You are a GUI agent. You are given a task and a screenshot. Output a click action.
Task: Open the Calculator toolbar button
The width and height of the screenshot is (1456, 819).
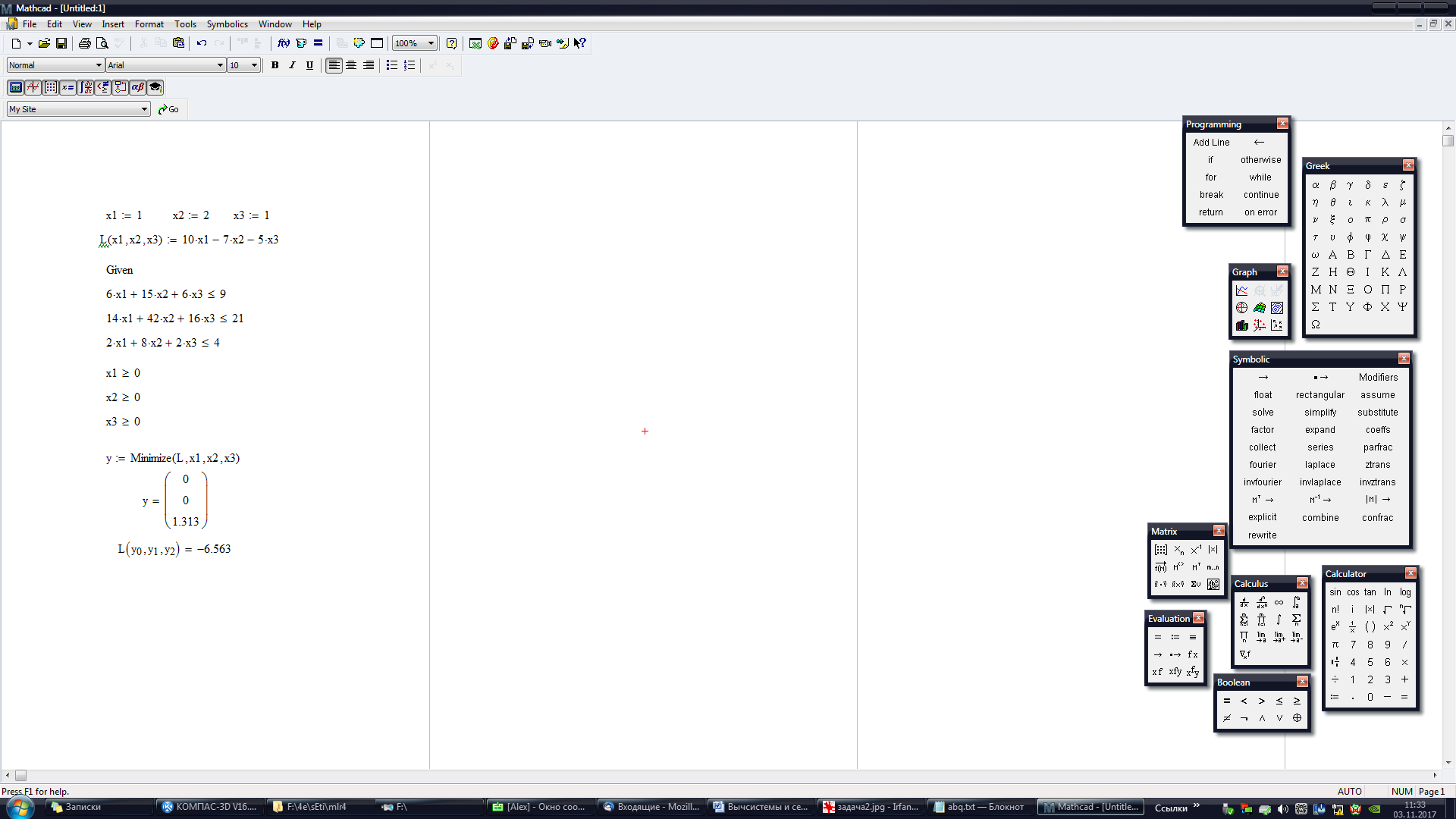click(x=15, y=87)
